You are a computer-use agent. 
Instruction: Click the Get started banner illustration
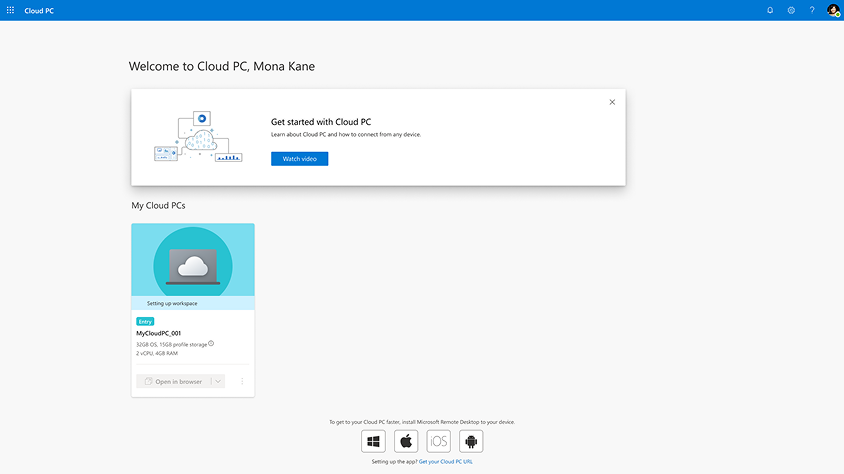197,137
